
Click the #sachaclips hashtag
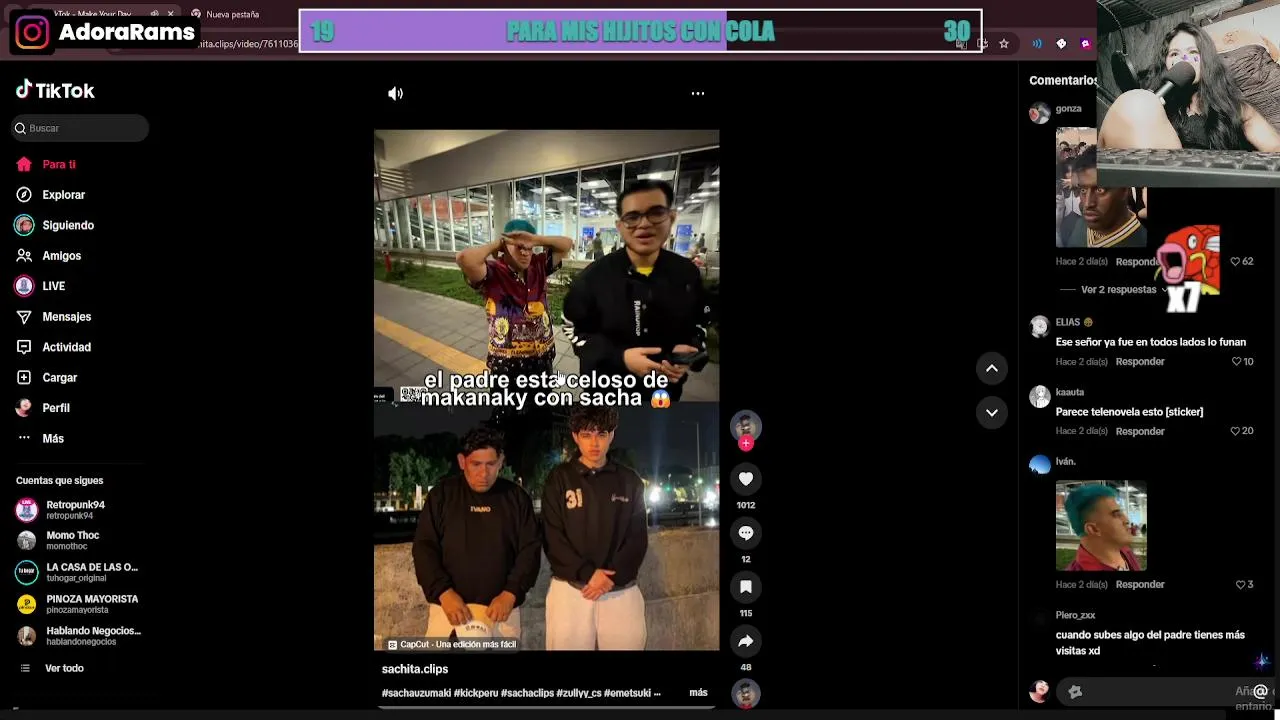(527, 693)
